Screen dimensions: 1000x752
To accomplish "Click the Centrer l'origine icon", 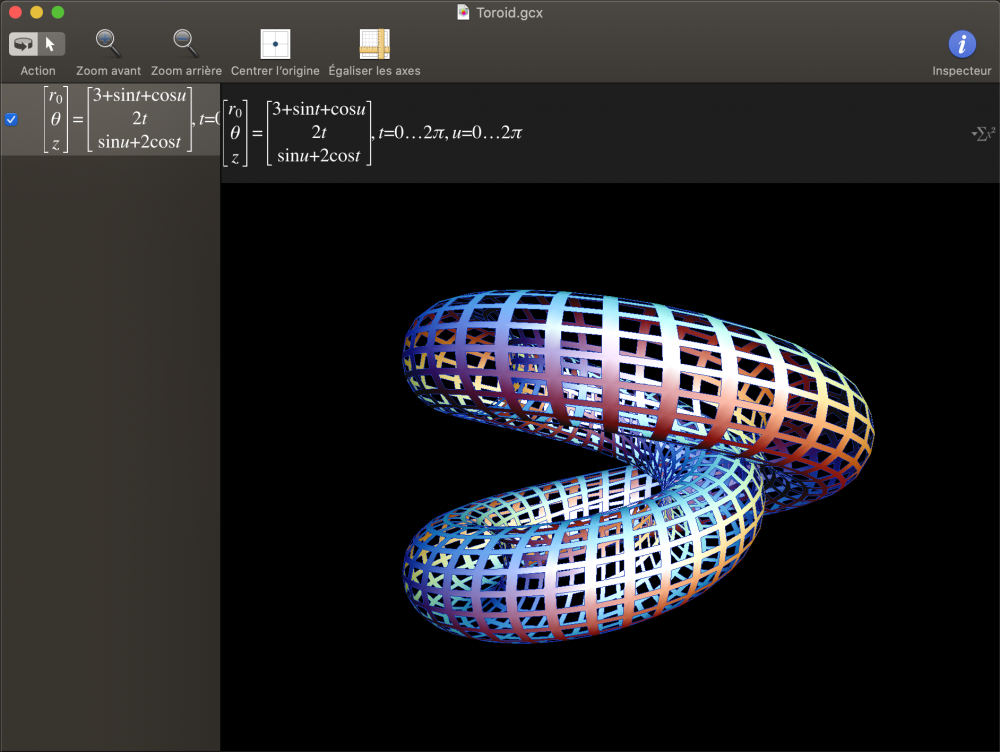I will click(x=275, y=44).
